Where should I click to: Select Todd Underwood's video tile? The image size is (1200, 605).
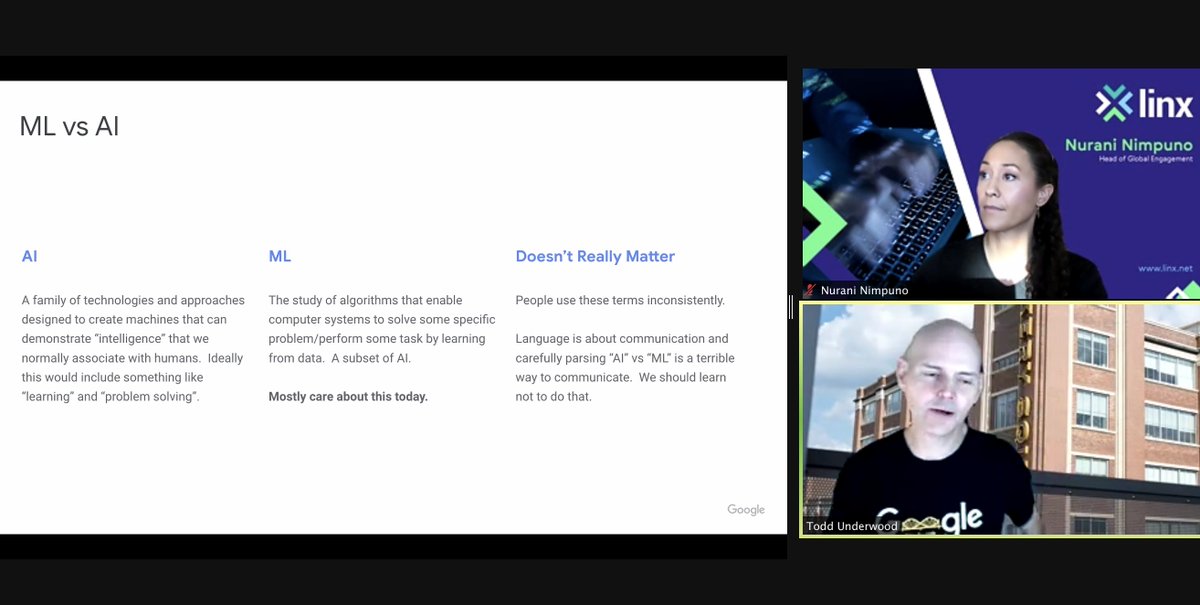click(x=1001, y=420)
